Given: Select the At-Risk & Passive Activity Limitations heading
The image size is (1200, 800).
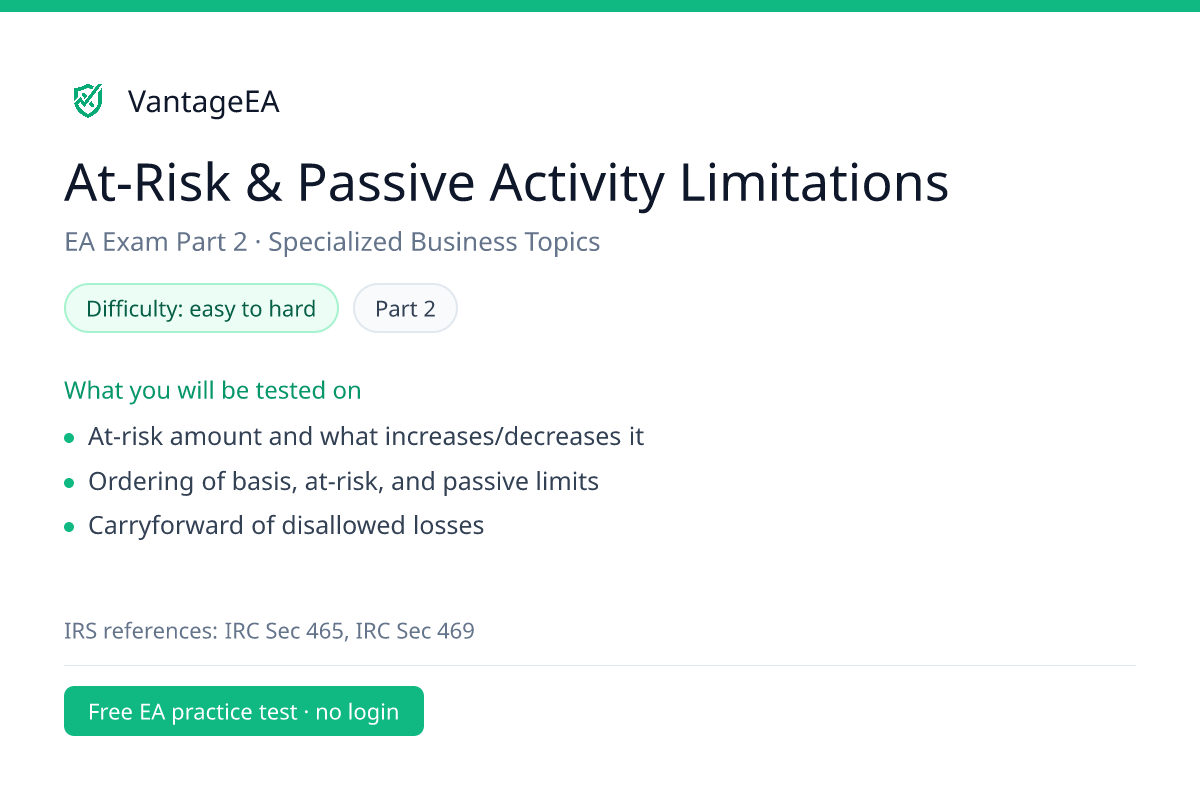Looking at the screenshot, I should [506, 184].
